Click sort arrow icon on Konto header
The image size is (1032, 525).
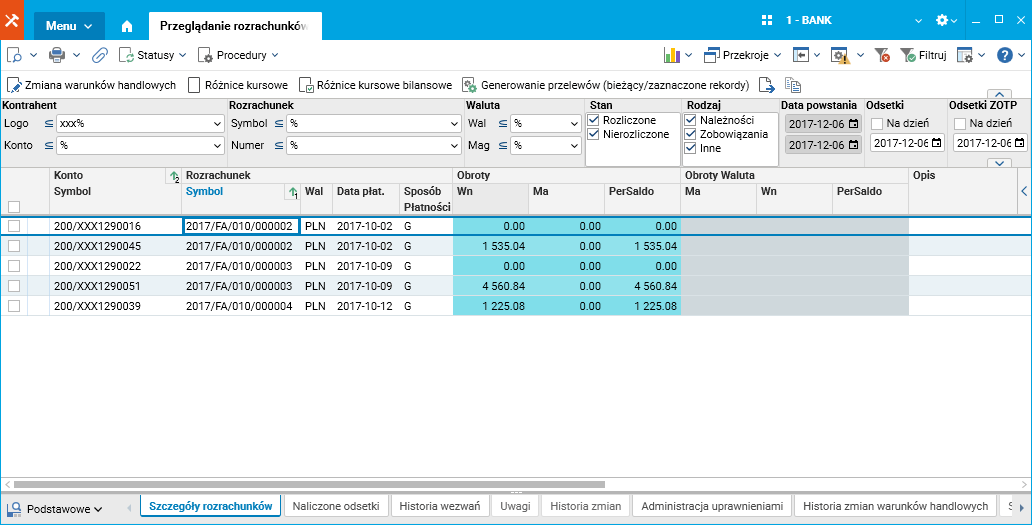[174, 176]
